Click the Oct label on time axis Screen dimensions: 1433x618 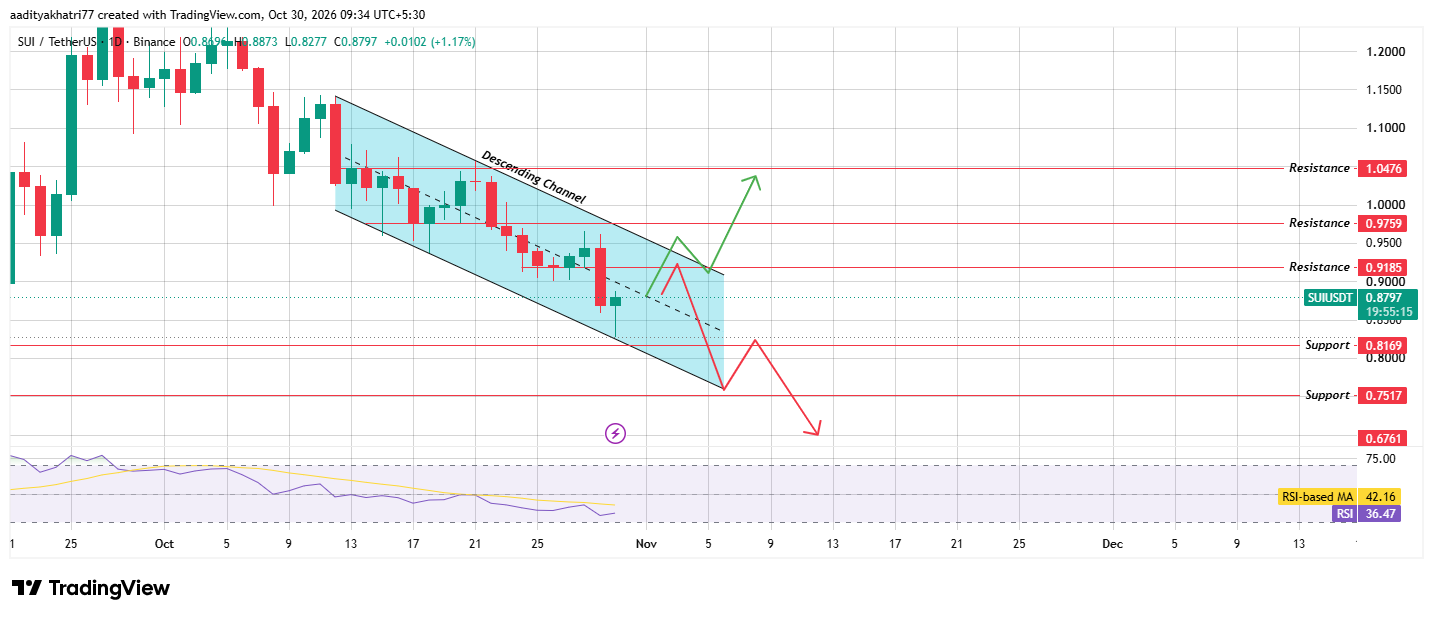165,544
